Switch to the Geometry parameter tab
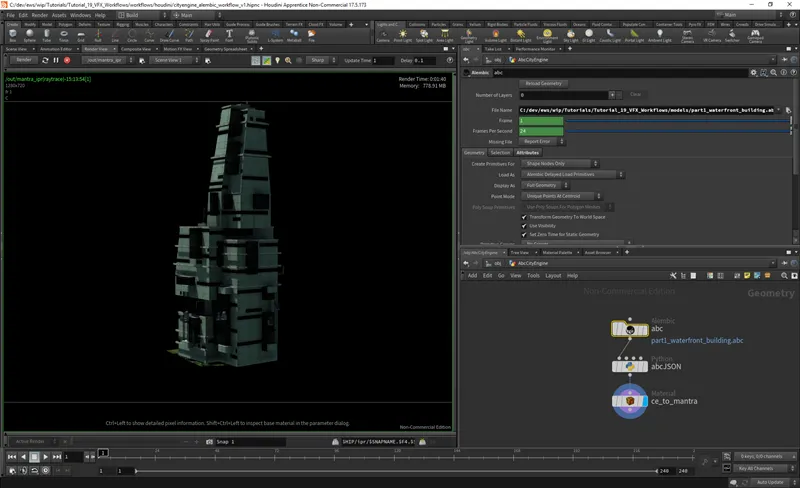The height and width of the screenshot is (488, 800). tap(474, 152)
